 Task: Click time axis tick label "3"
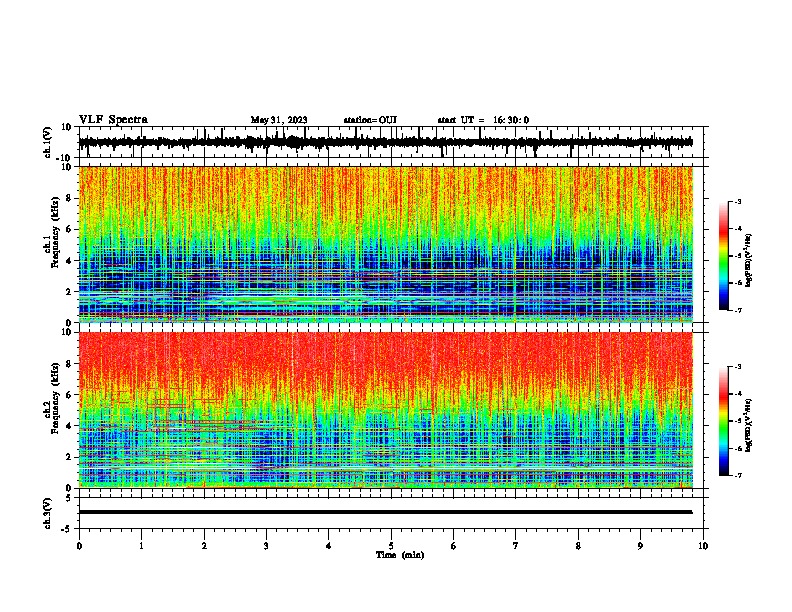(266, 546)
